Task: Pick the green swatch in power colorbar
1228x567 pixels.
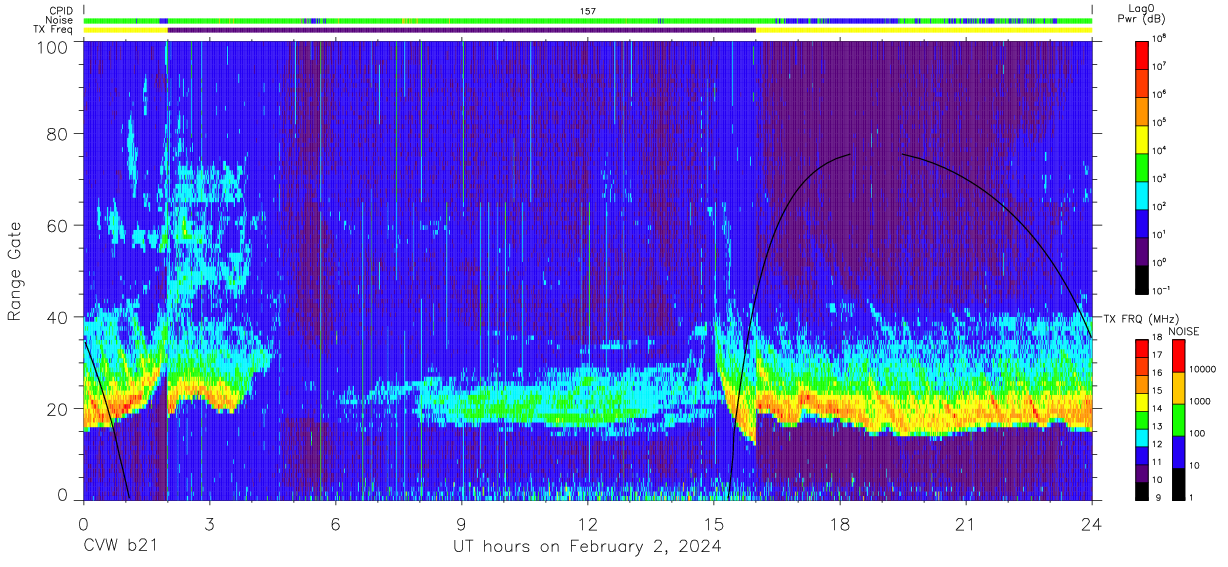Action: pos(1142,166)
